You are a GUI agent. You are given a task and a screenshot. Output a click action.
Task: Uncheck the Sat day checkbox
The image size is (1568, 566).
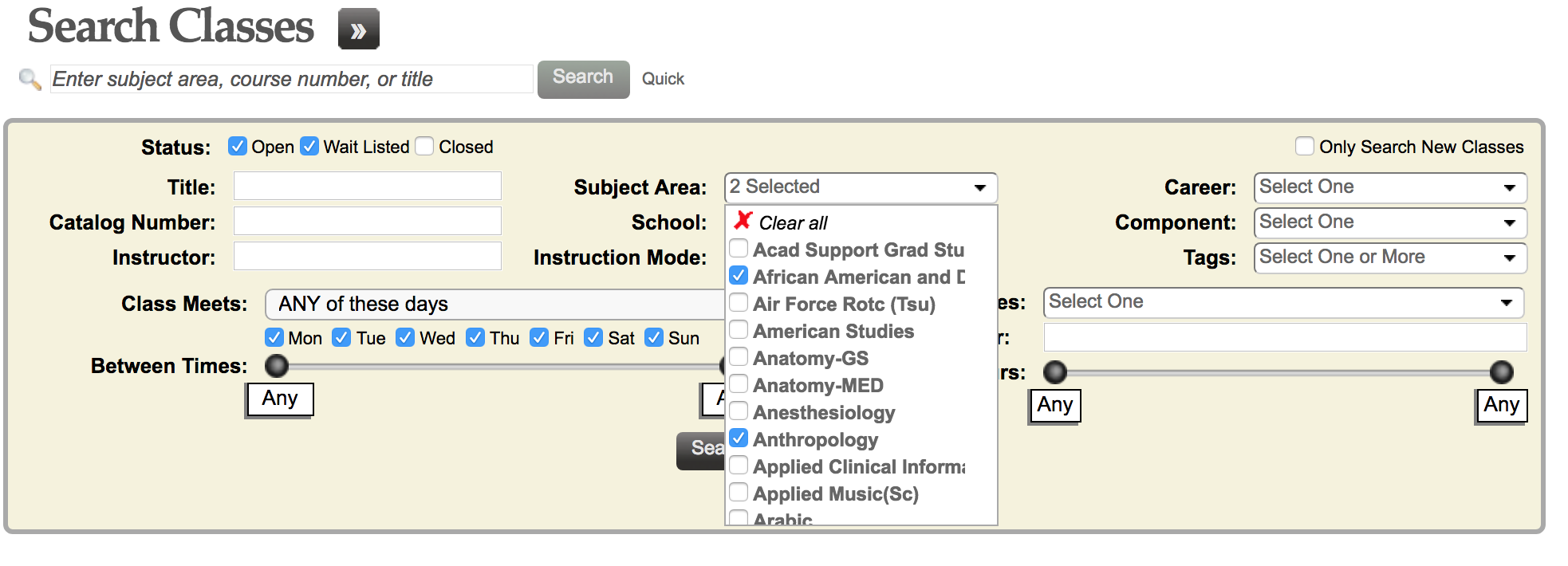[593, 338]
